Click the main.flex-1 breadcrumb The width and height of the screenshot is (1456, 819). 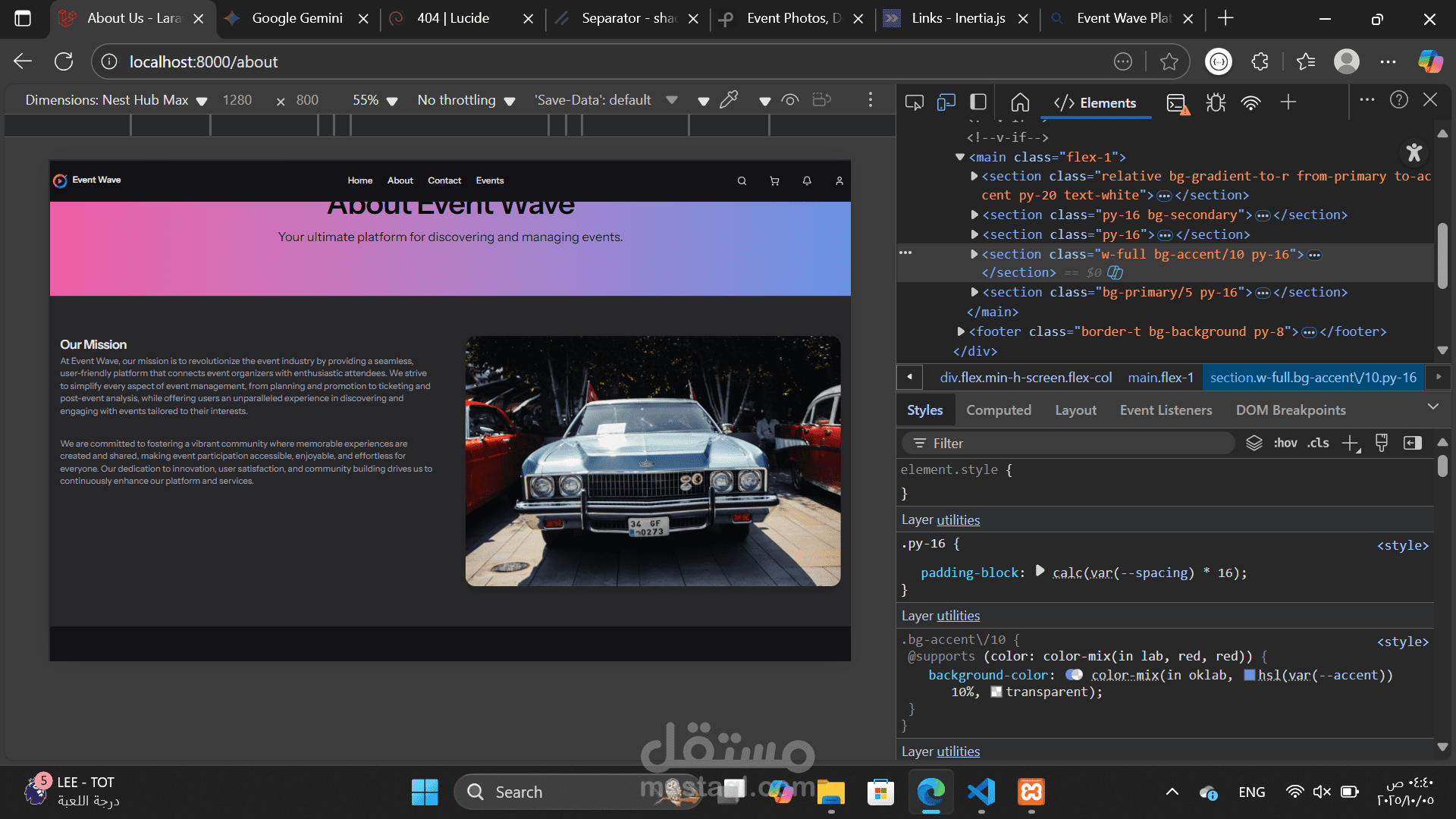(1160, 378)
